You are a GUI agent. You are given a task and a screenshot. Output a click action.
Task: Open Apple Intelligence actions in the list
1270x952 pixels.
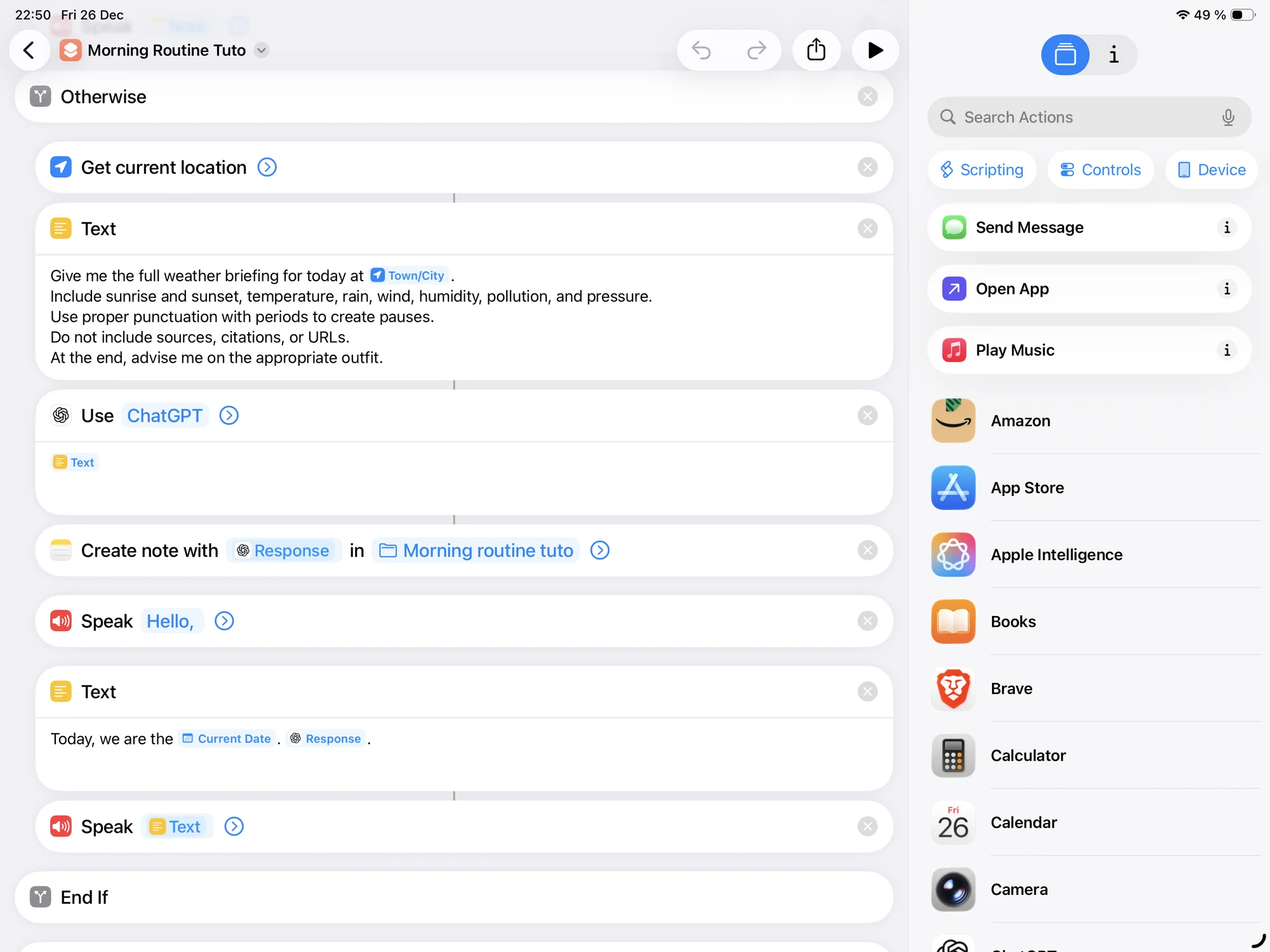[1056, 554]
